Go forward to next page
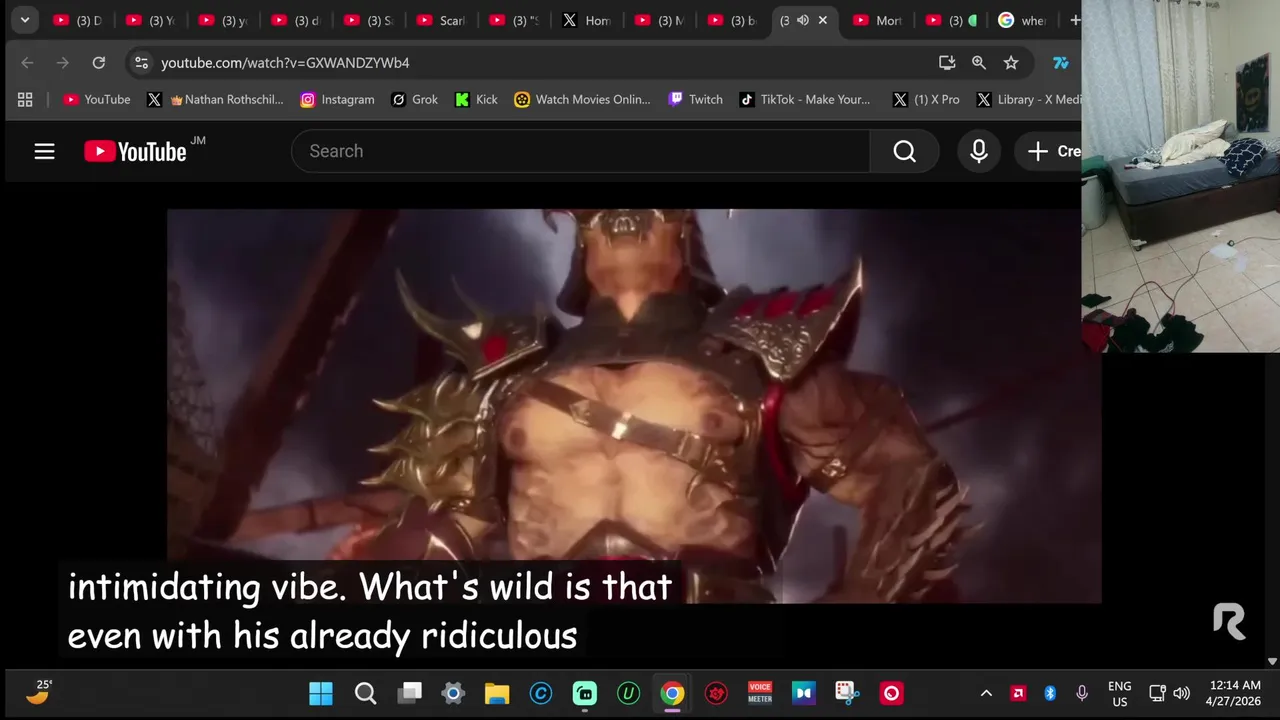 [x=62, y=63]
